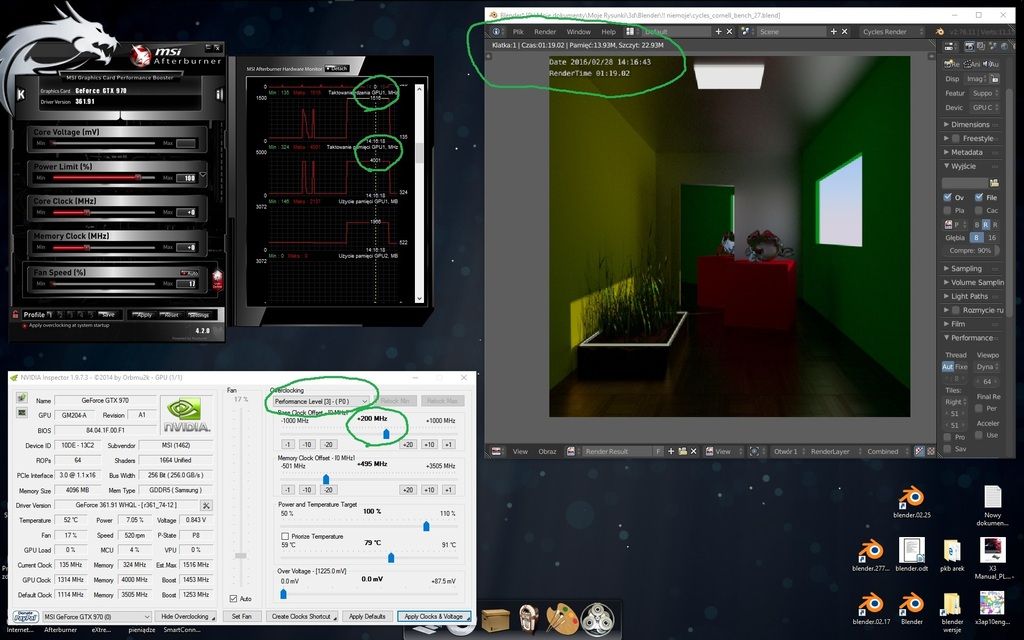Delete the Blender scene with X icon

[x=844, y=31]
